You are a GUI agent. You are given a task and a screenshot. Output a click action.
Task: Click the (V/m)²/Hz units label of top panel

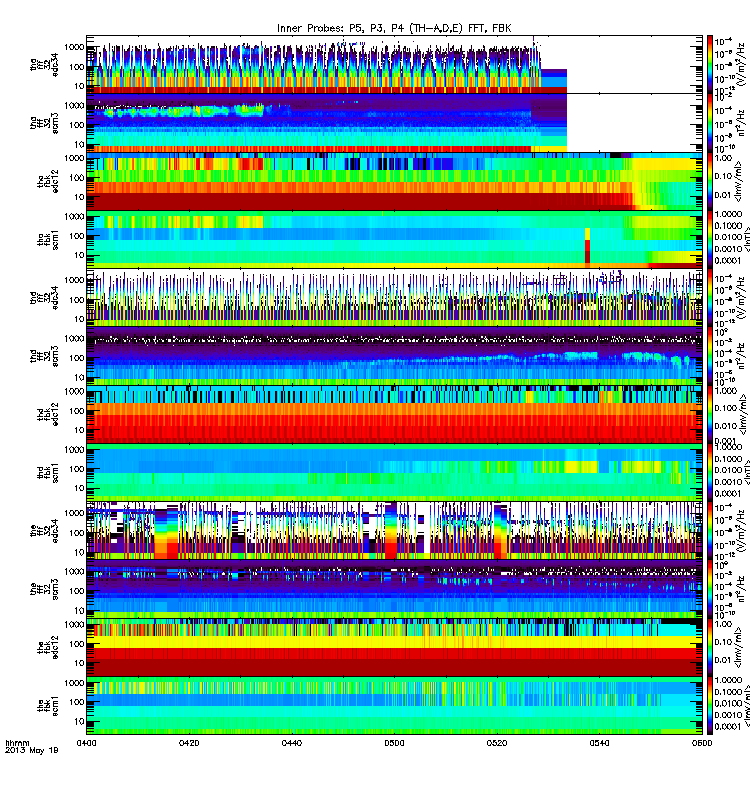(741, 65)
